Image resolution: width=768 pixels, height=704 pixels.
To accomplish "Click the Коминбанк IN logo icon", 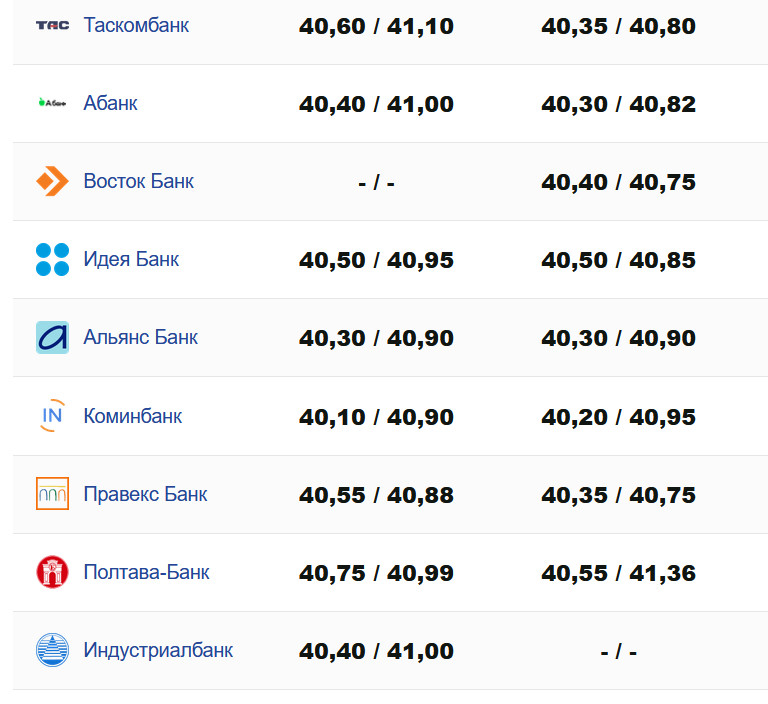I will pos(52,415).
